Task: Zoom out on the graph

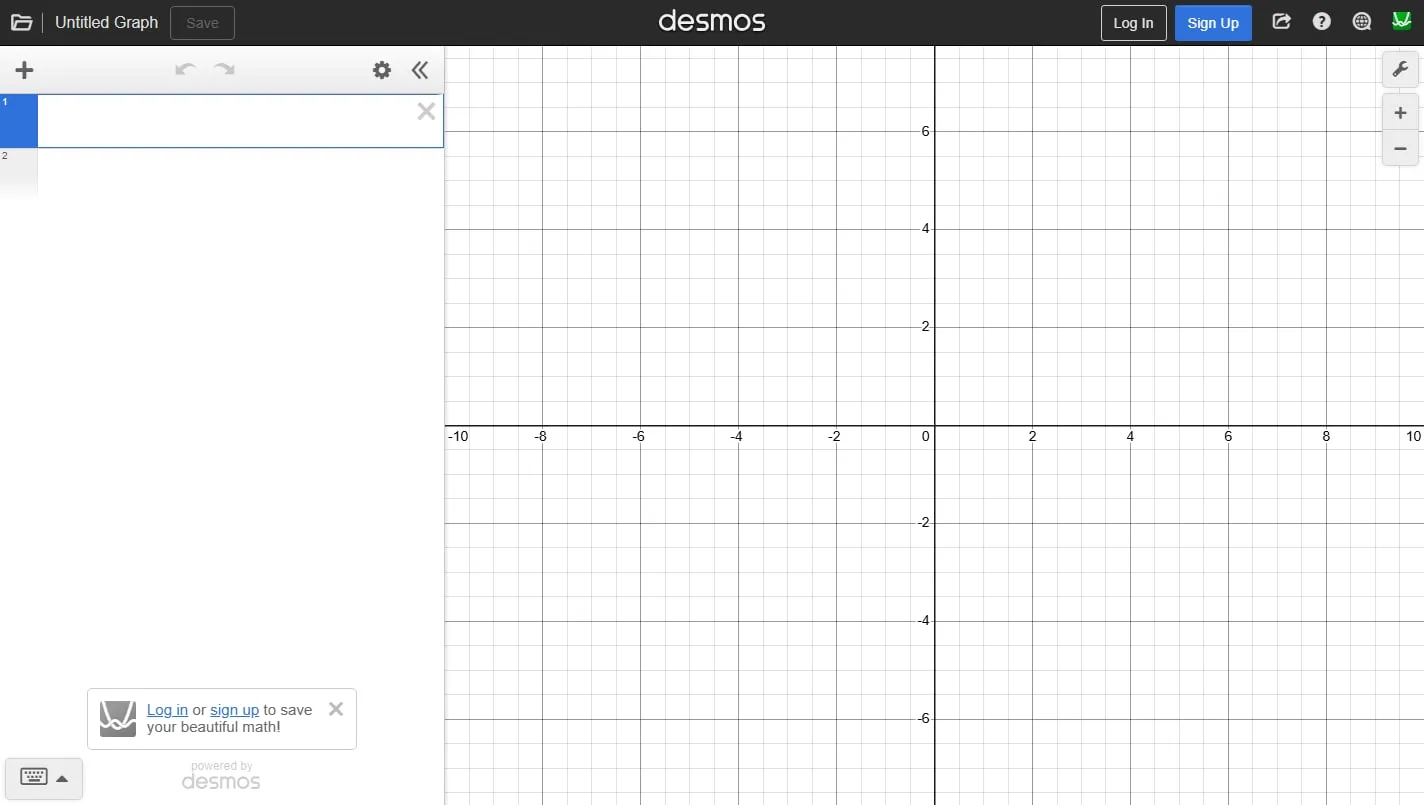Action: click(1400, 148)
